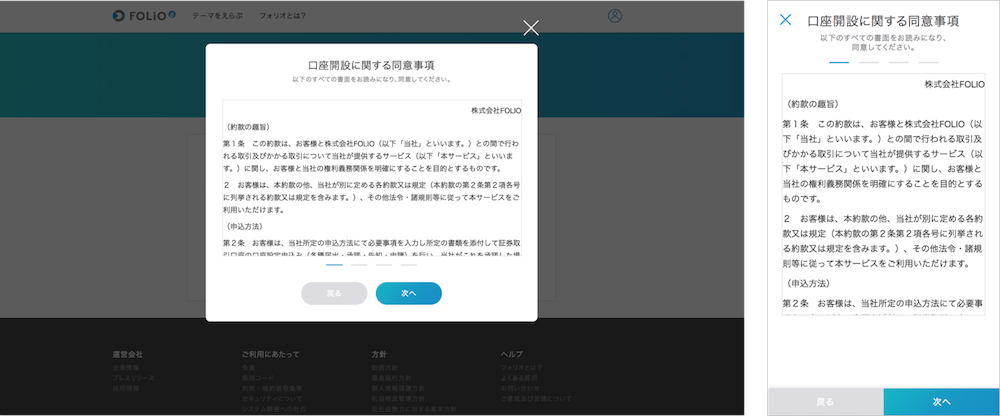Viewport: 1000px width, 416px height.
Task: Select the second step indicator in the mobile panel
Action: [x=869, y=62]
